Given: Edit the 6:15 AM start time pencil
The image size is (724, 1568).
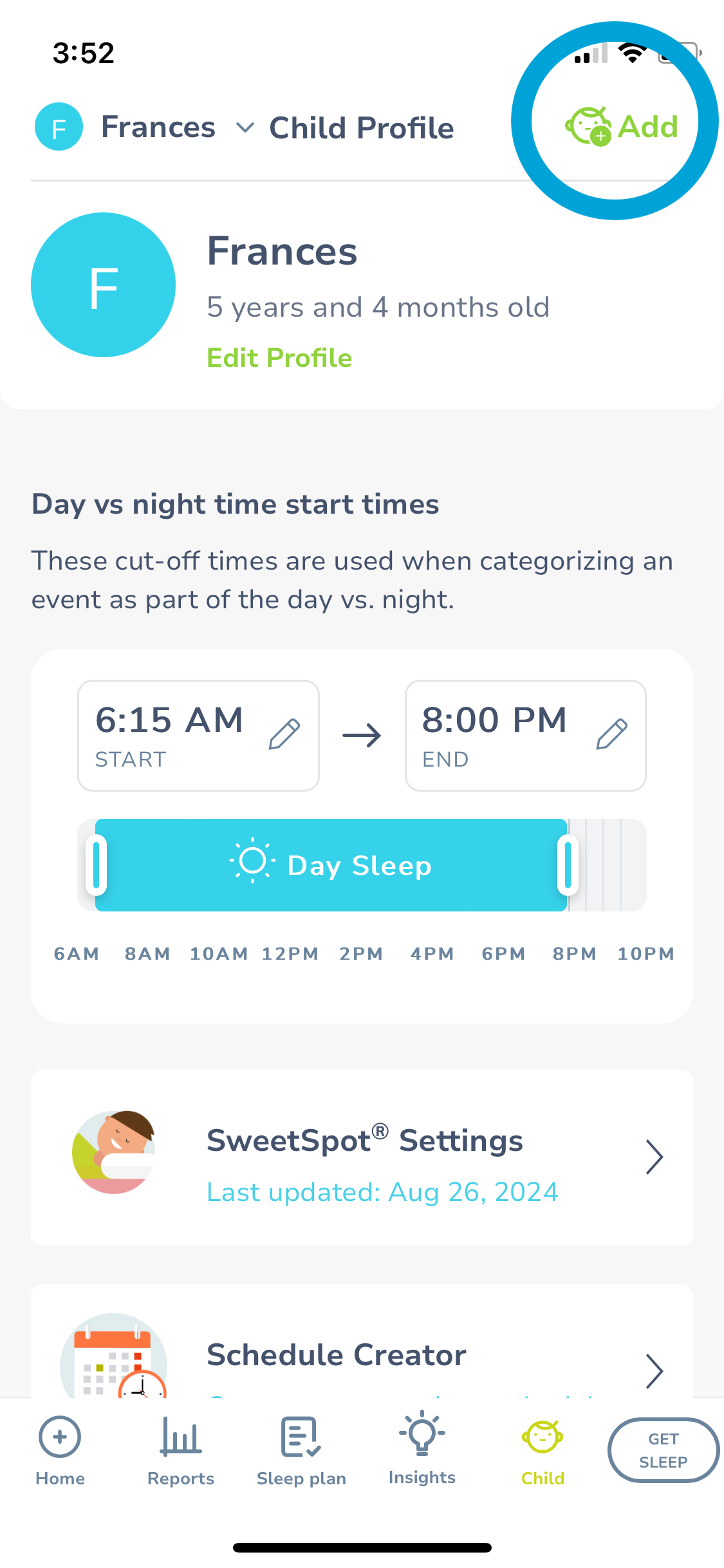Looking at the screenshot, I should click(284, 734).
